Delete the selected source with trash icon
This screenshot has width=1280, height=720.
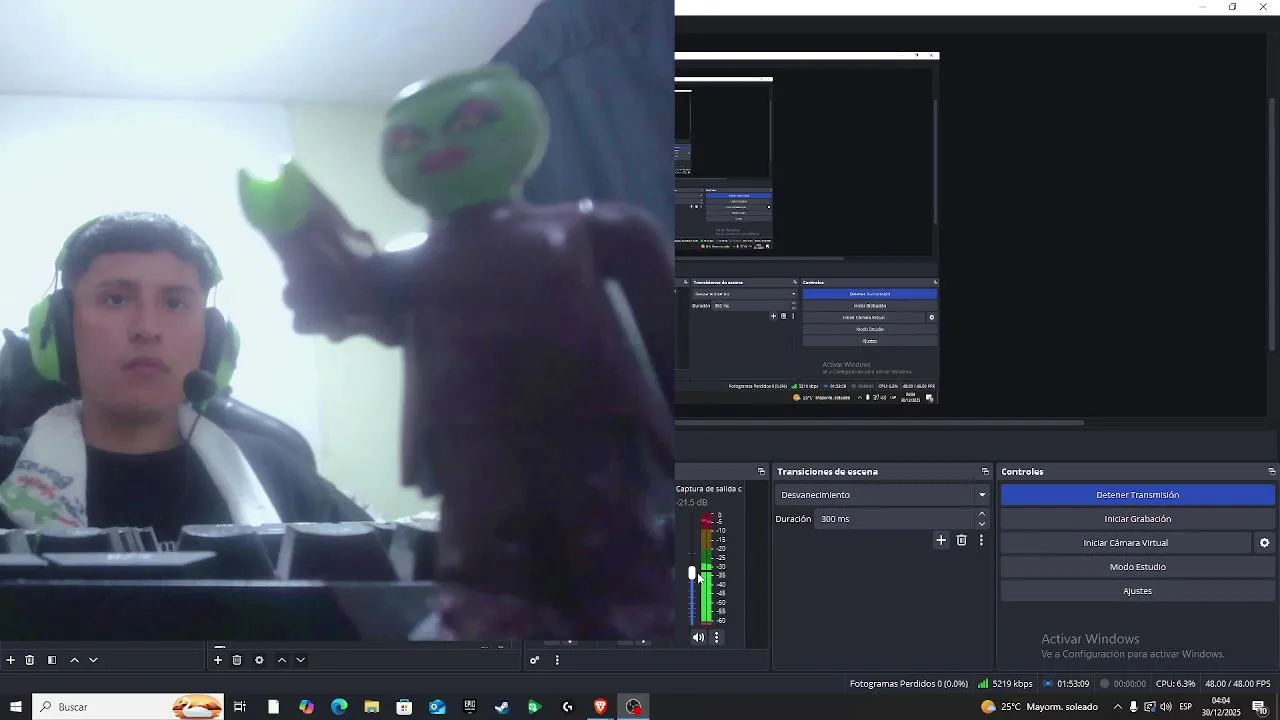[x=237, y=660]
